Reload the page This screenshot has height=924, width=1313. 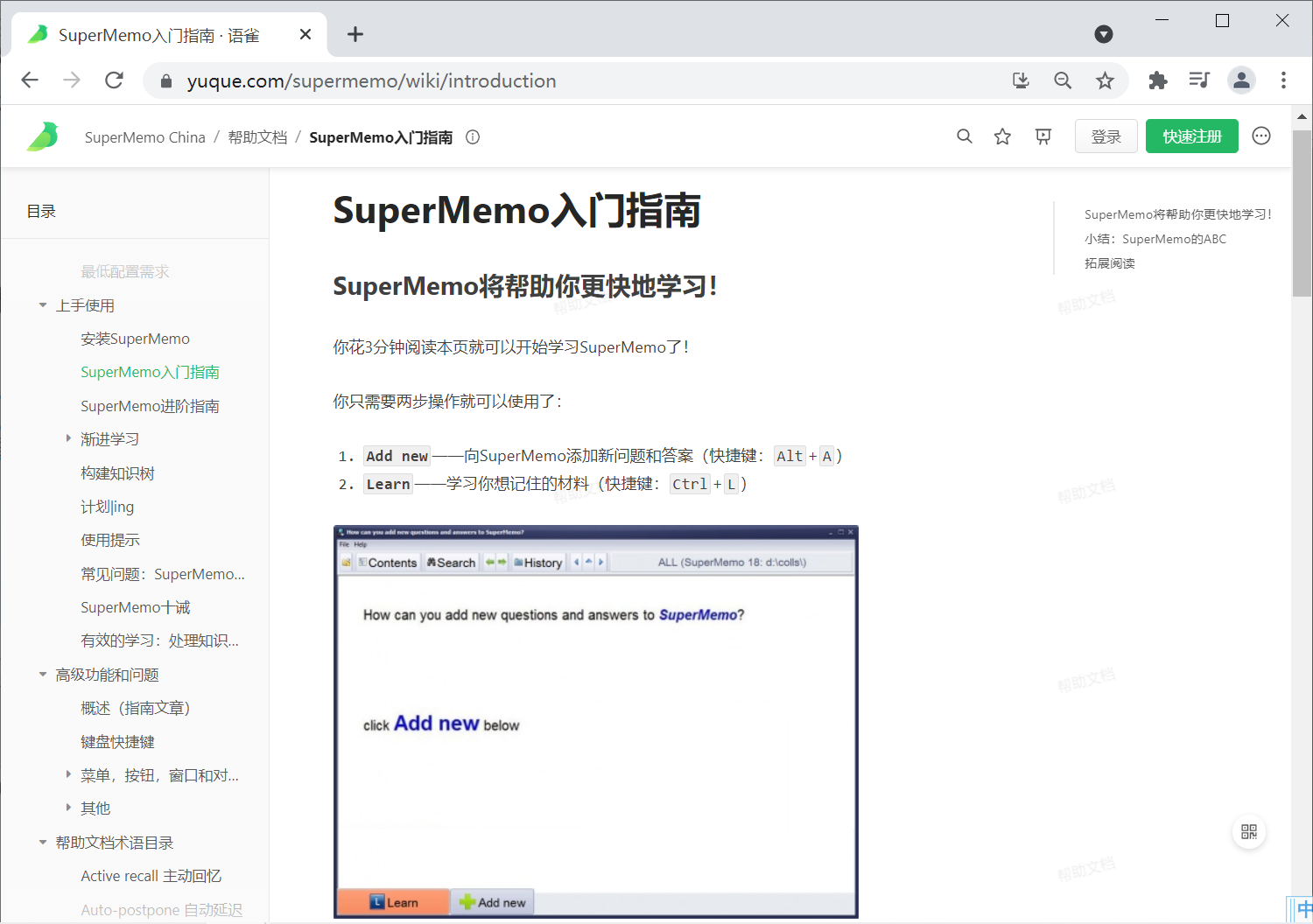coord(114,80)
